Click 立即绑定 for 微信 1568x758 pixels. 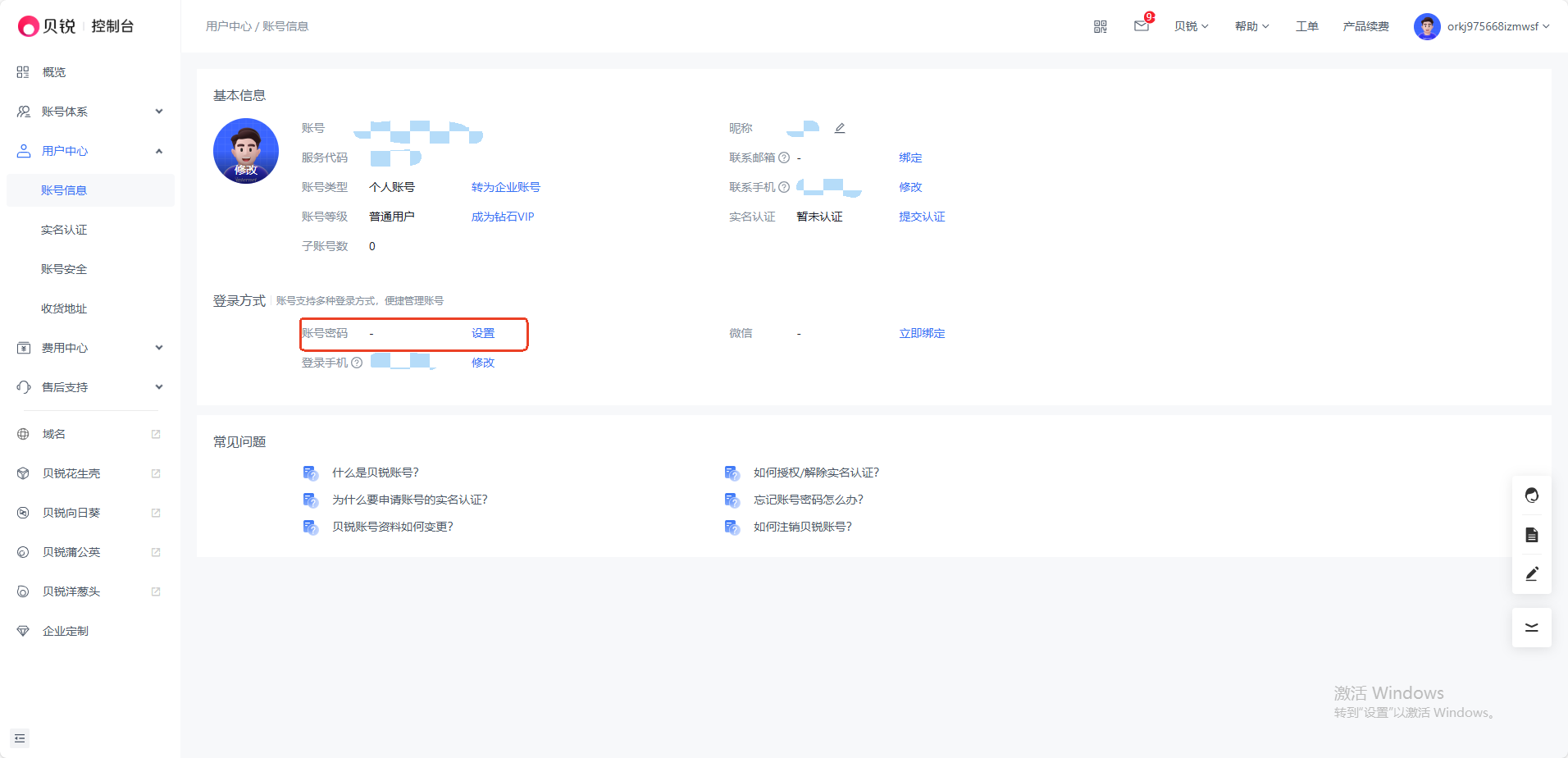point(922,333)
